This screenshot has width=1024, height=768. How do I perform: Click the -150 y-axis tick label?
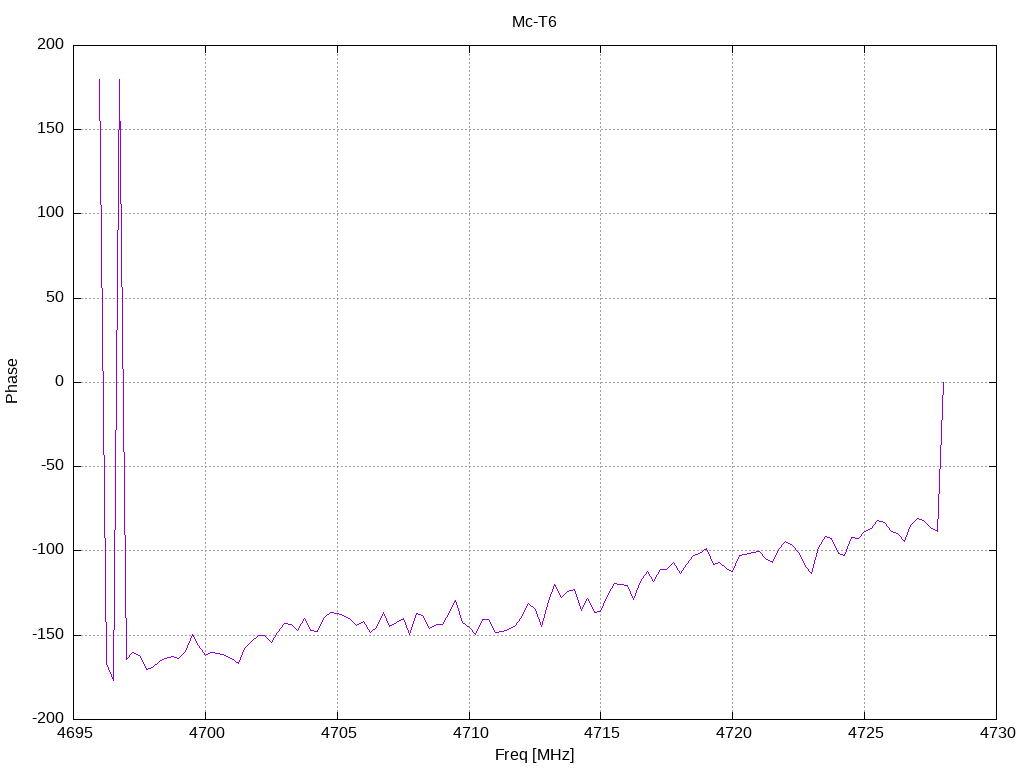click(48, 634)
